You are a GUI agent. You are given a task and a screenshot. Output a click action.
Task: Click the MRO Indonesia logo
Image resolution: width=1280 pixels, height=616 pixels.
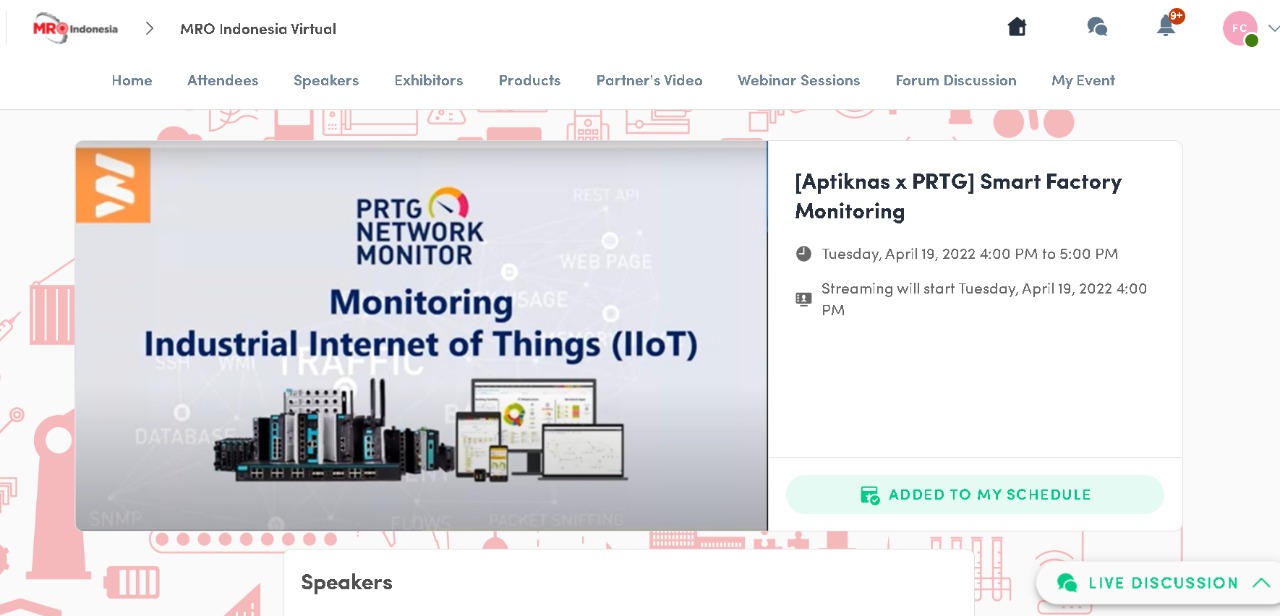pyautogui.click(x=75, y=28)
